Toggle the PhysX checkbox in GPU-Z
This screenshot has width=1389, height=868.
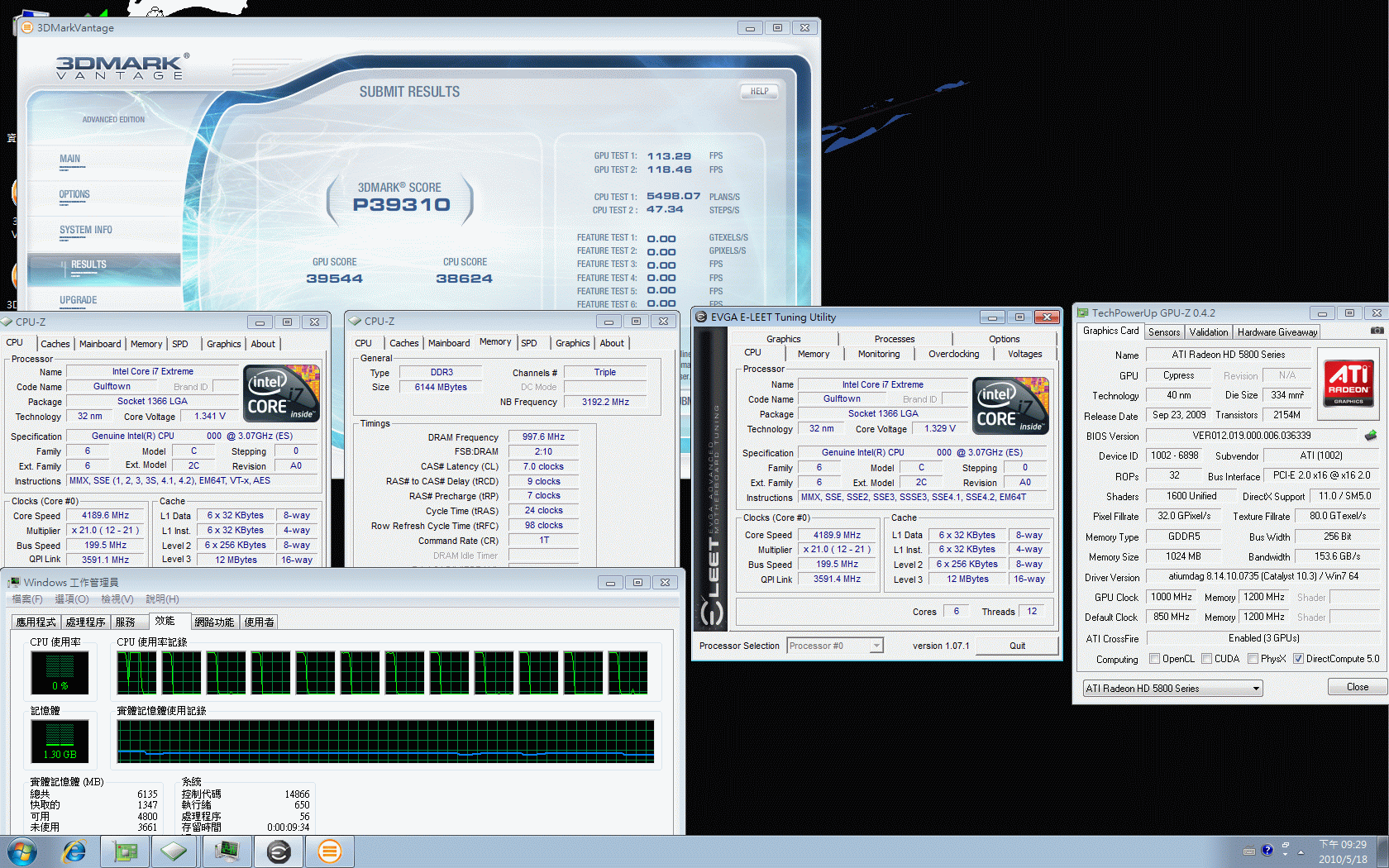tap(1253, 659)
